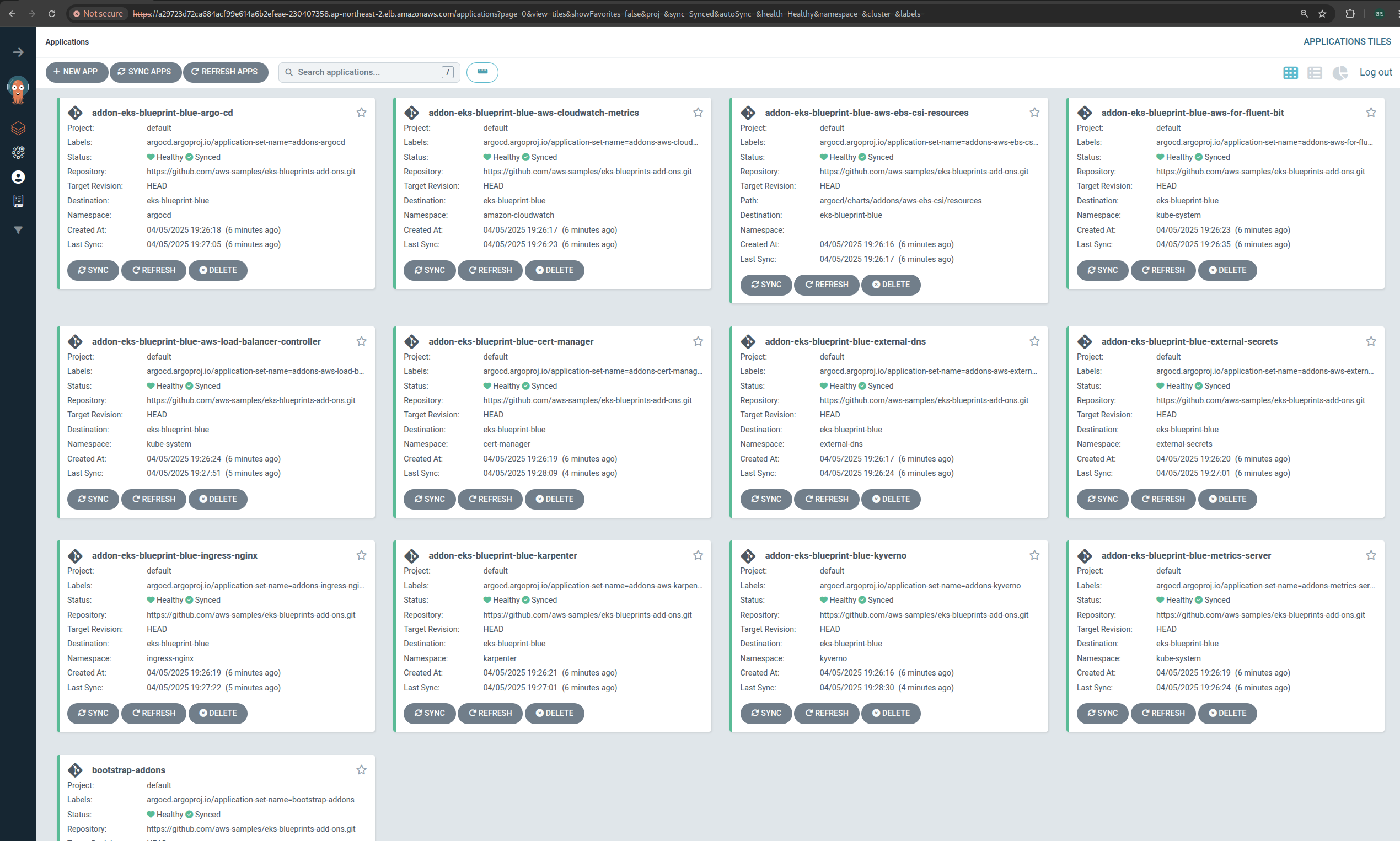Click repository link on metrics-server tile

point(1260,615)
